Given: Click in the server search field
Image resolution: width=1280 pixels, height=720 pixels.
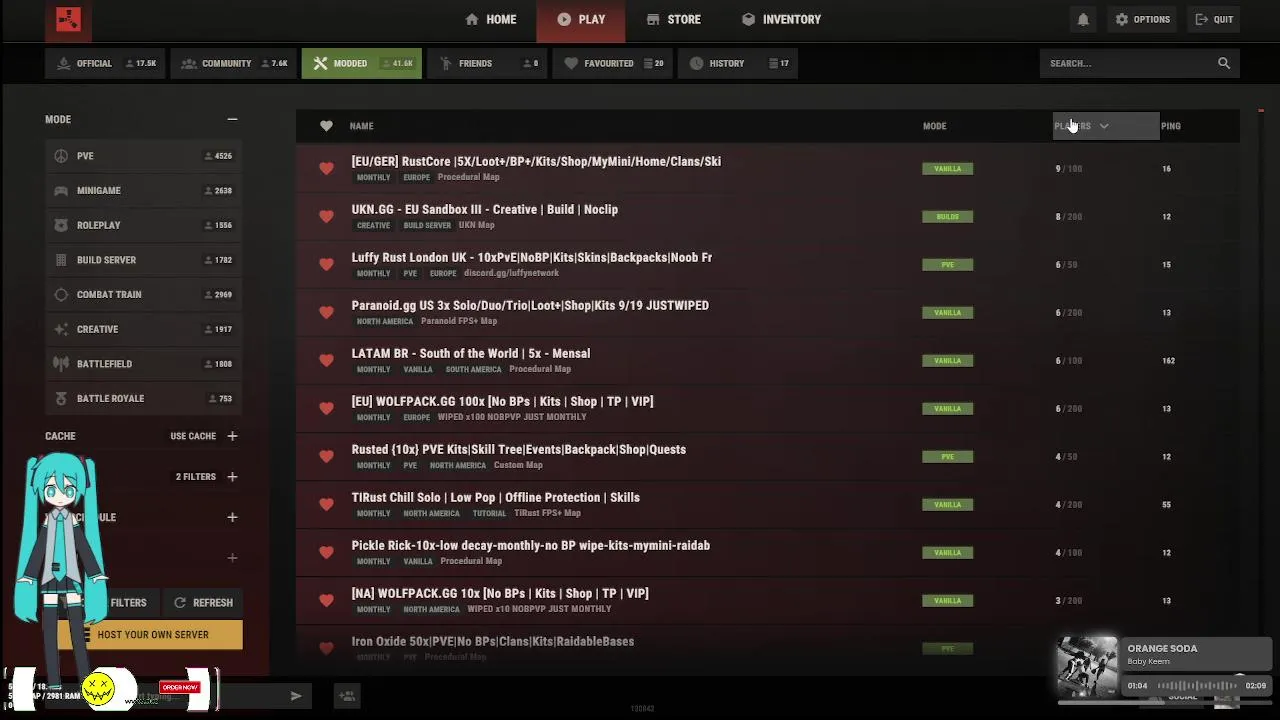Looking at the screenshot, I should pyautogui.click(x=1128, y=63).
